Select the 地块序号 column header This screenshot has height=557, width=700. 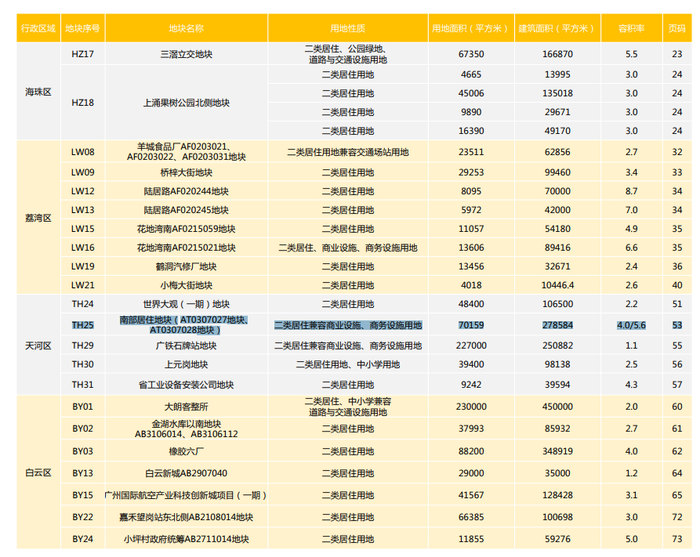tap(83, 28)
